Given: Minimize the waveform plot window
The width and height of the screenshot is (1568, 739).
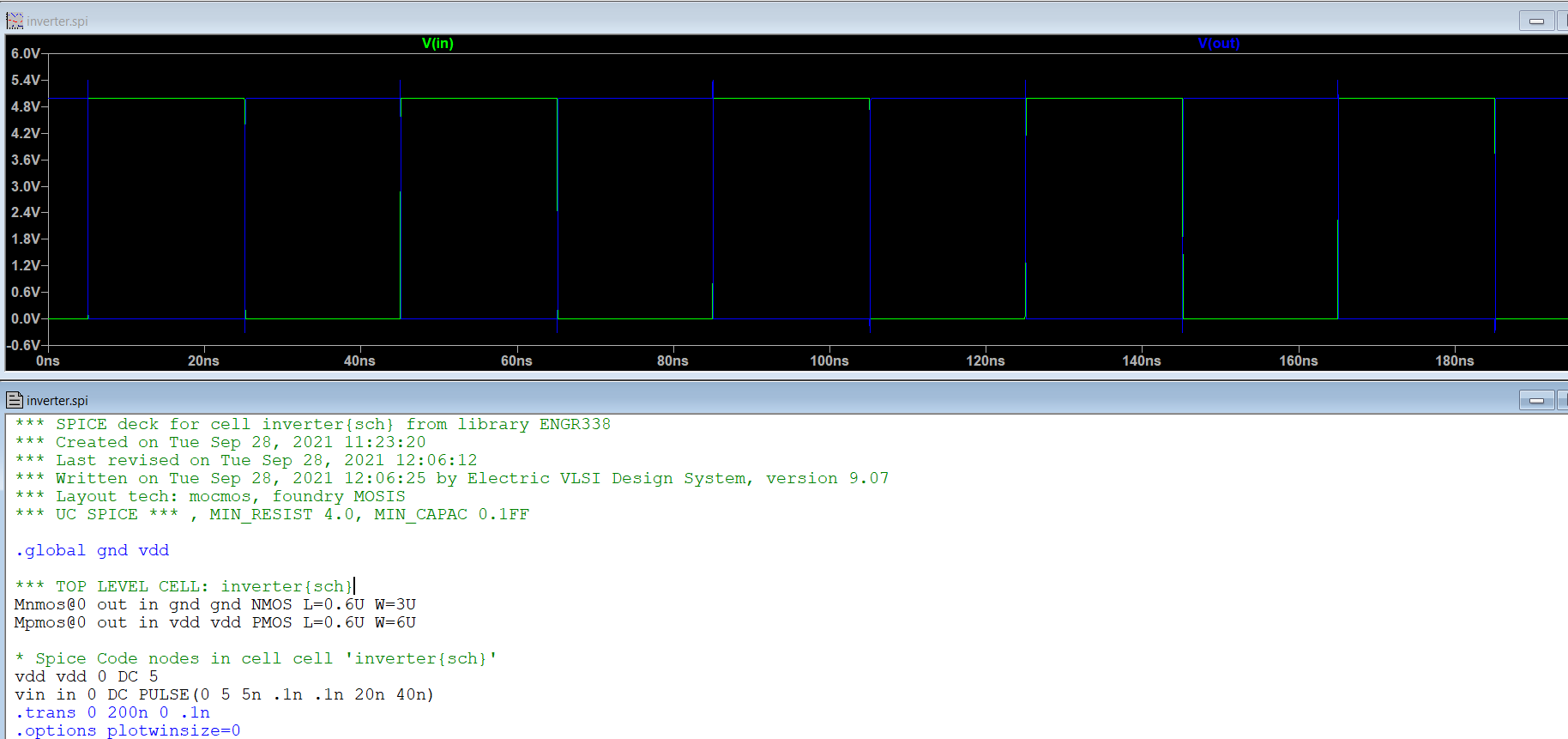Looking at the screenshot, I should tap(1536, 21).
